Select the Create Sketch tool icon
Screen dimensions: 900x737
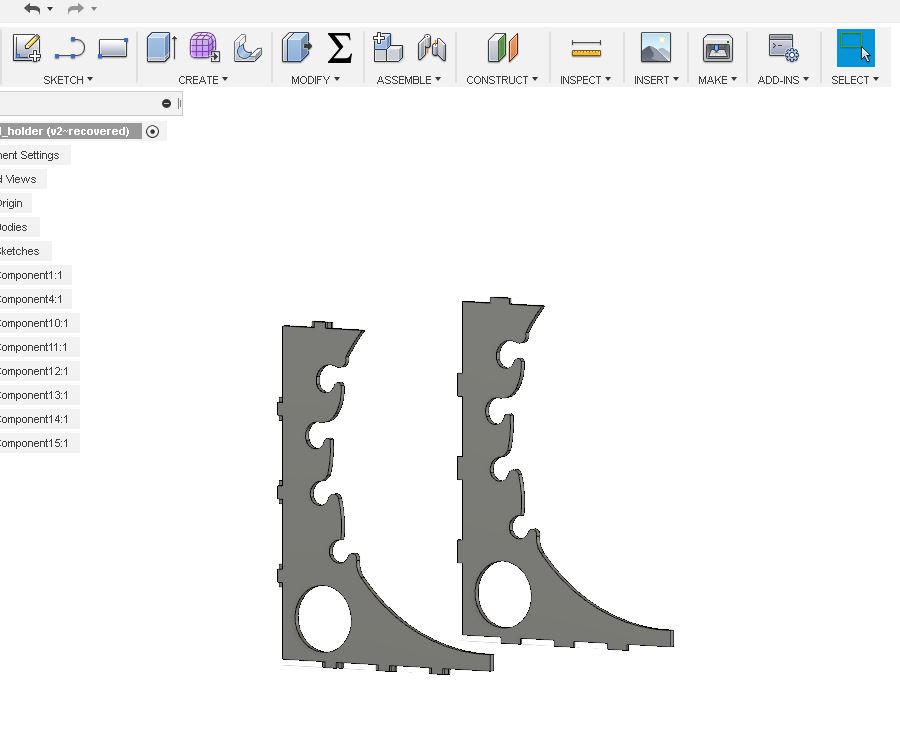(x=26, y=48)
